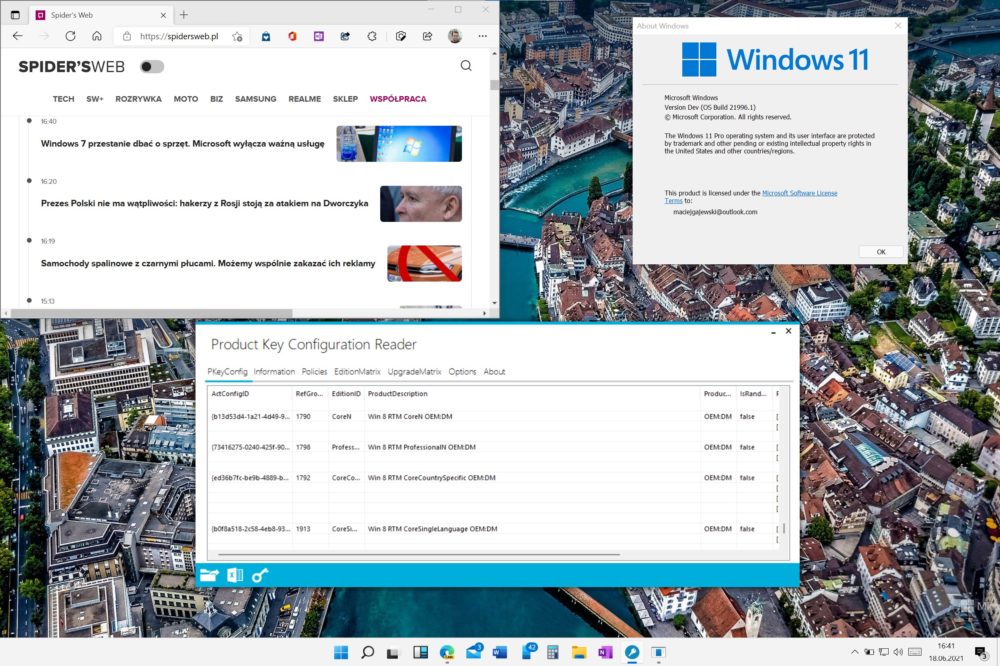Open the SKLEP link

point(345,99)
